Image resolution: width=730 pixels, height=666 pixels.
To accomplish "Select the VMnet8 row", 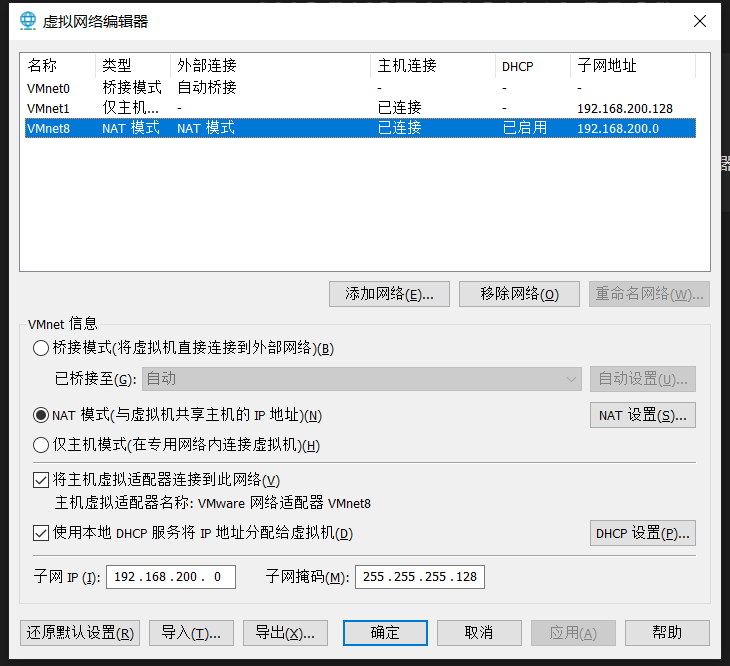I will point(360,128).
